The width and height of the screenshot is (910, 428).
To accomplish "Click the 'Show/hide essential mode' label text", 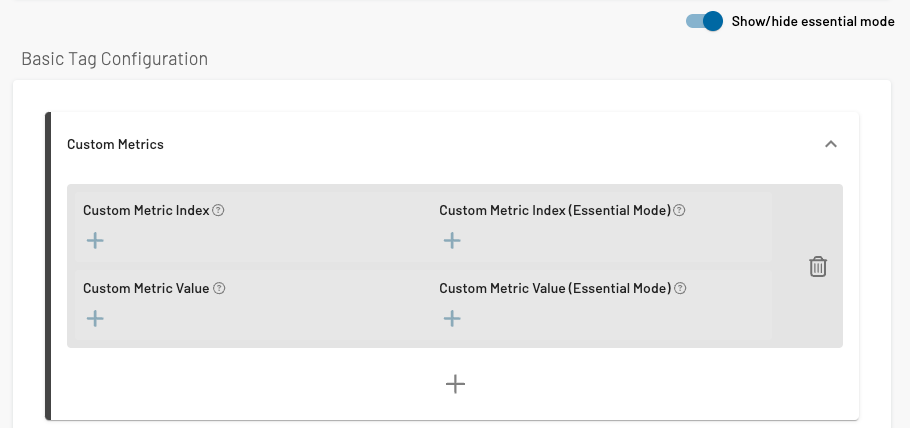I will coord(812,21).
